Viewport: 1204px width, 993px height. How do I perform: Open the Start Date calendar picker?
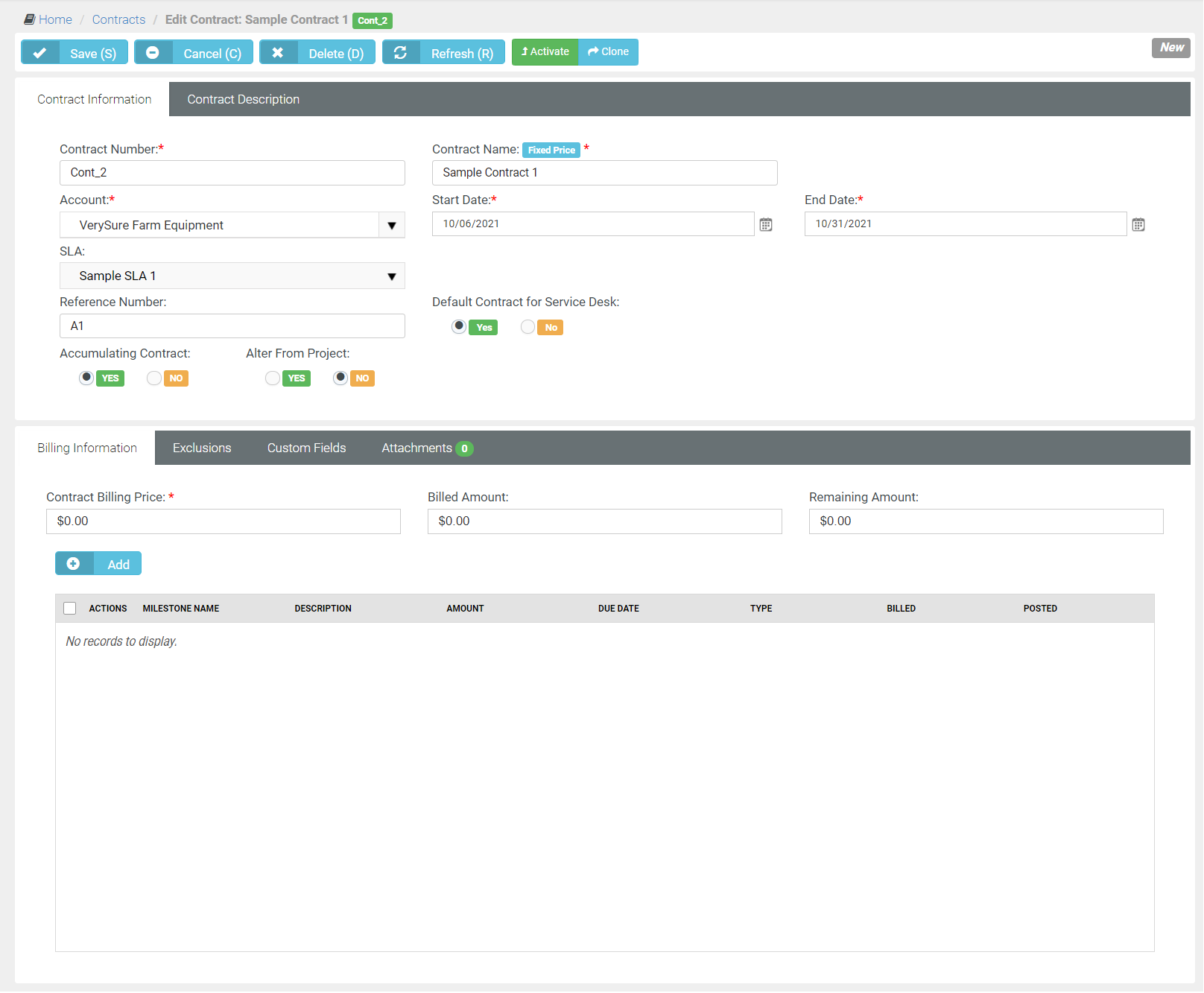[765, 225]
